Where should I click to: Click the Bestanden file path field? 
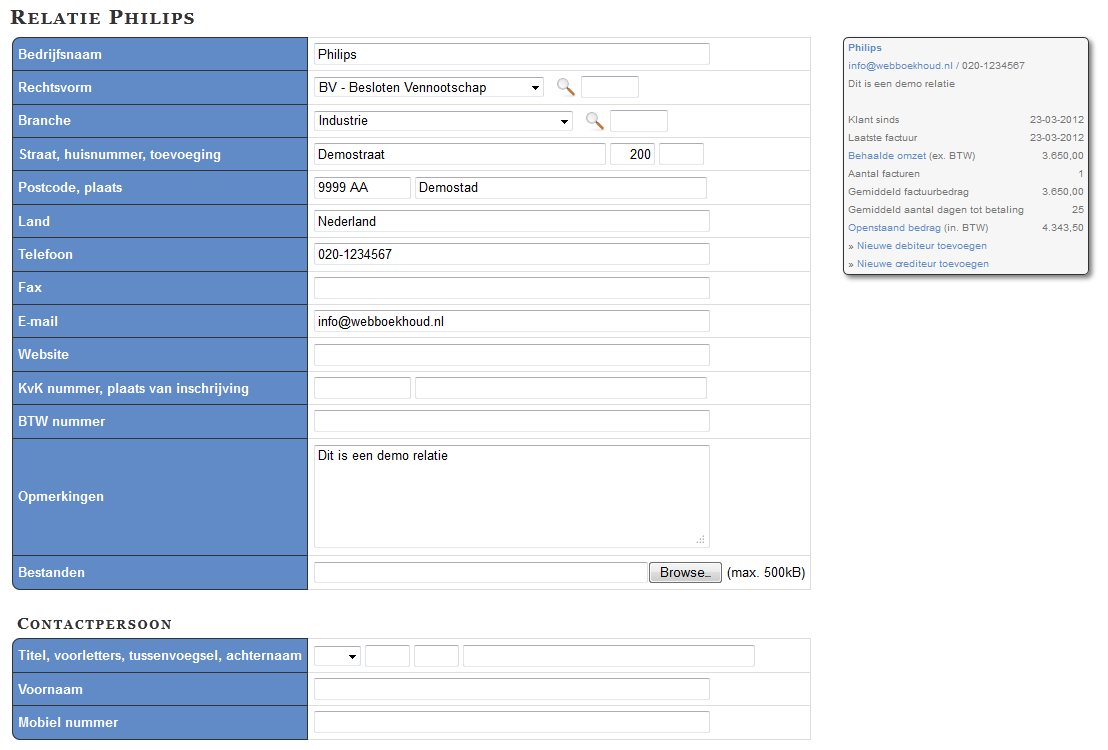coord(481,573)
